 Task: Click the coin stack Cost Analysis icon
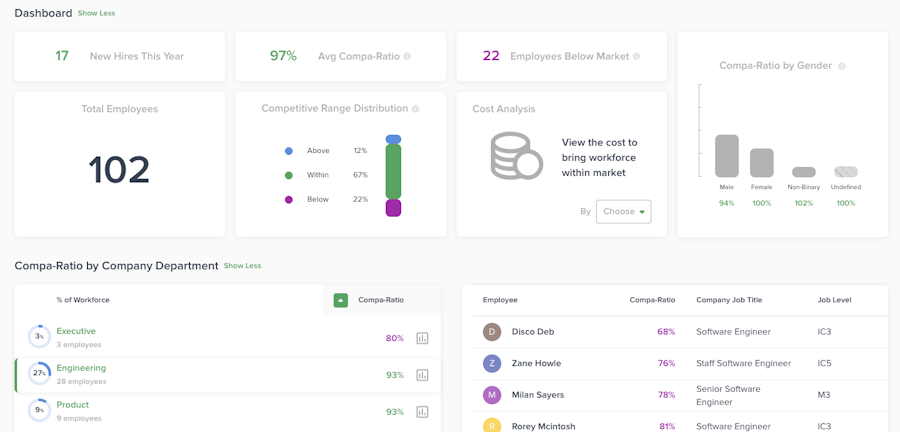pos(515,156)
